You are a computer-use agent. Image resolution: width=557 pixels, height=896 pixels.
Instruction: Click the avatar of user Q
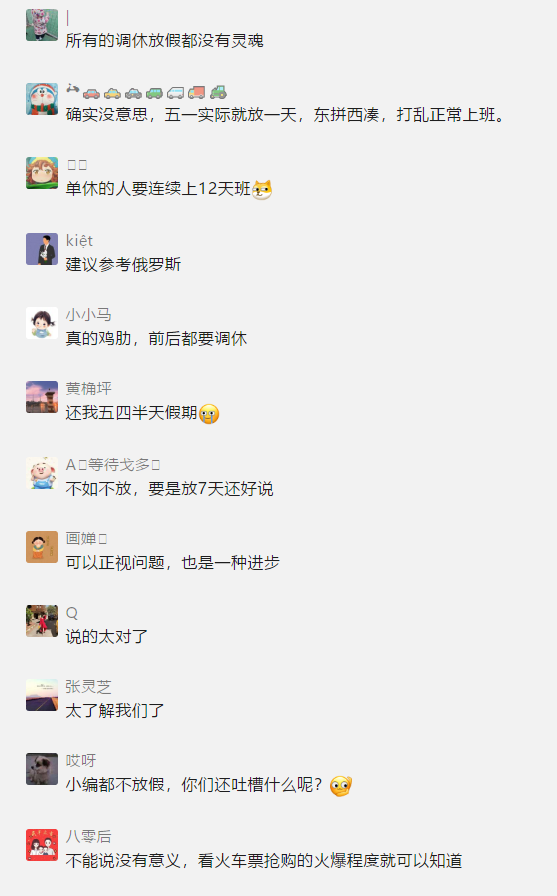pos(42,621)
